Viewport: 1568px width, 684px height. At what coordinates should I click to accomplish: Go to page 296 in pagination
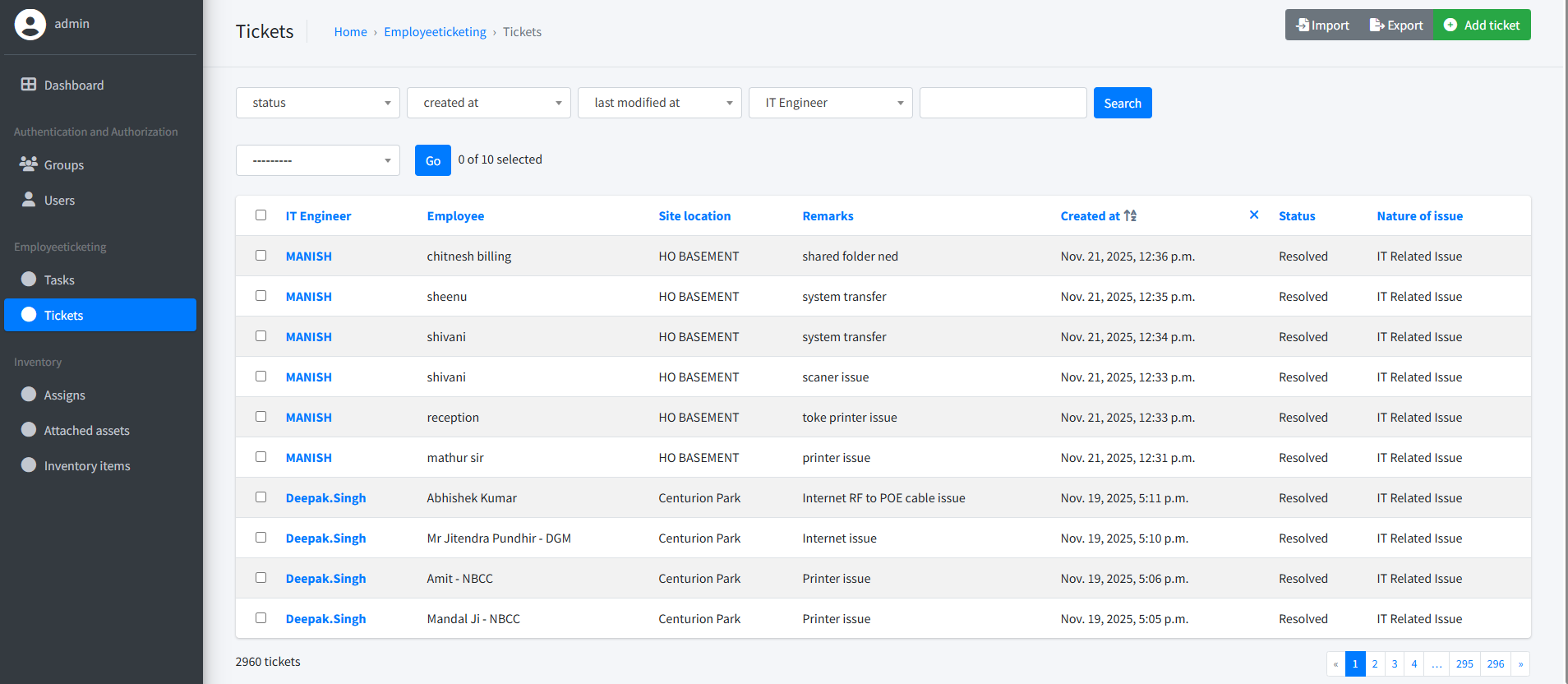[x=1495, y=664]
